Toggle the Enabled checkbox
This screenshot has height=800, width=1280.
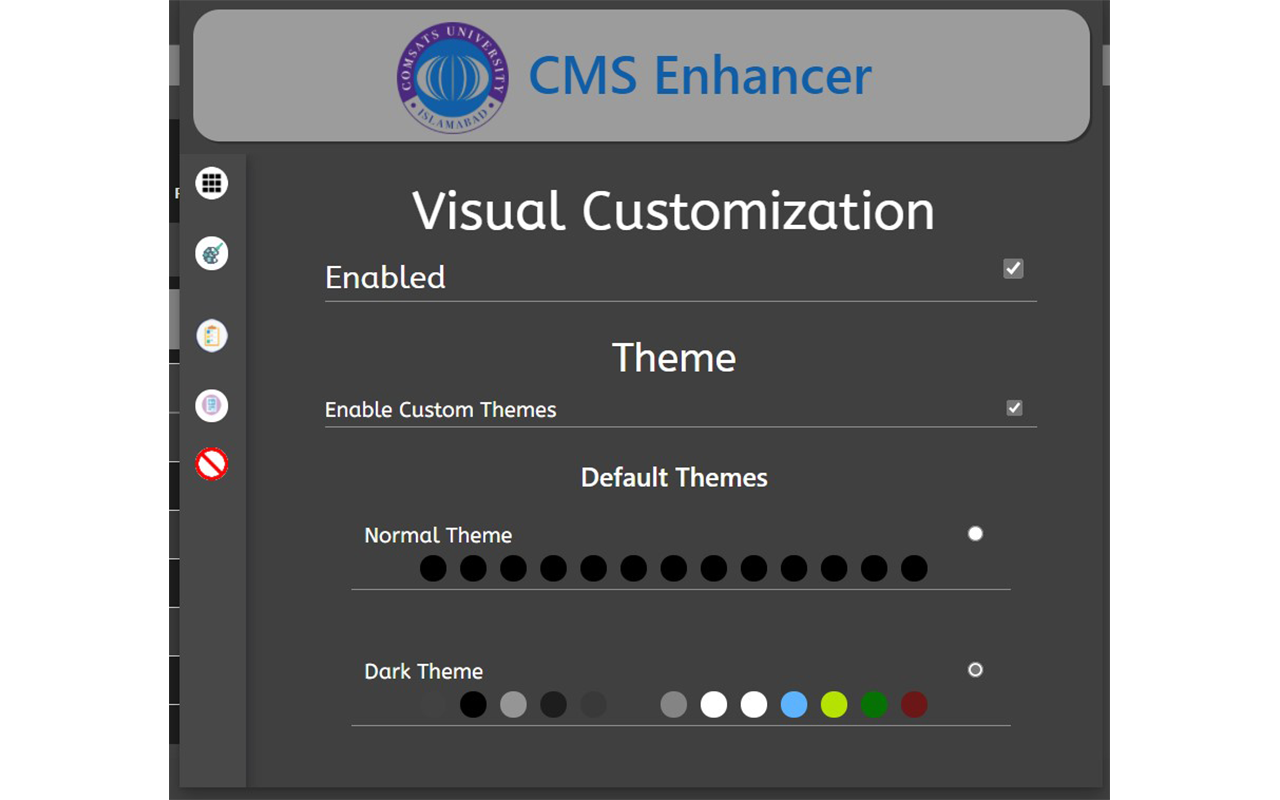click(x=1013, y=268)
